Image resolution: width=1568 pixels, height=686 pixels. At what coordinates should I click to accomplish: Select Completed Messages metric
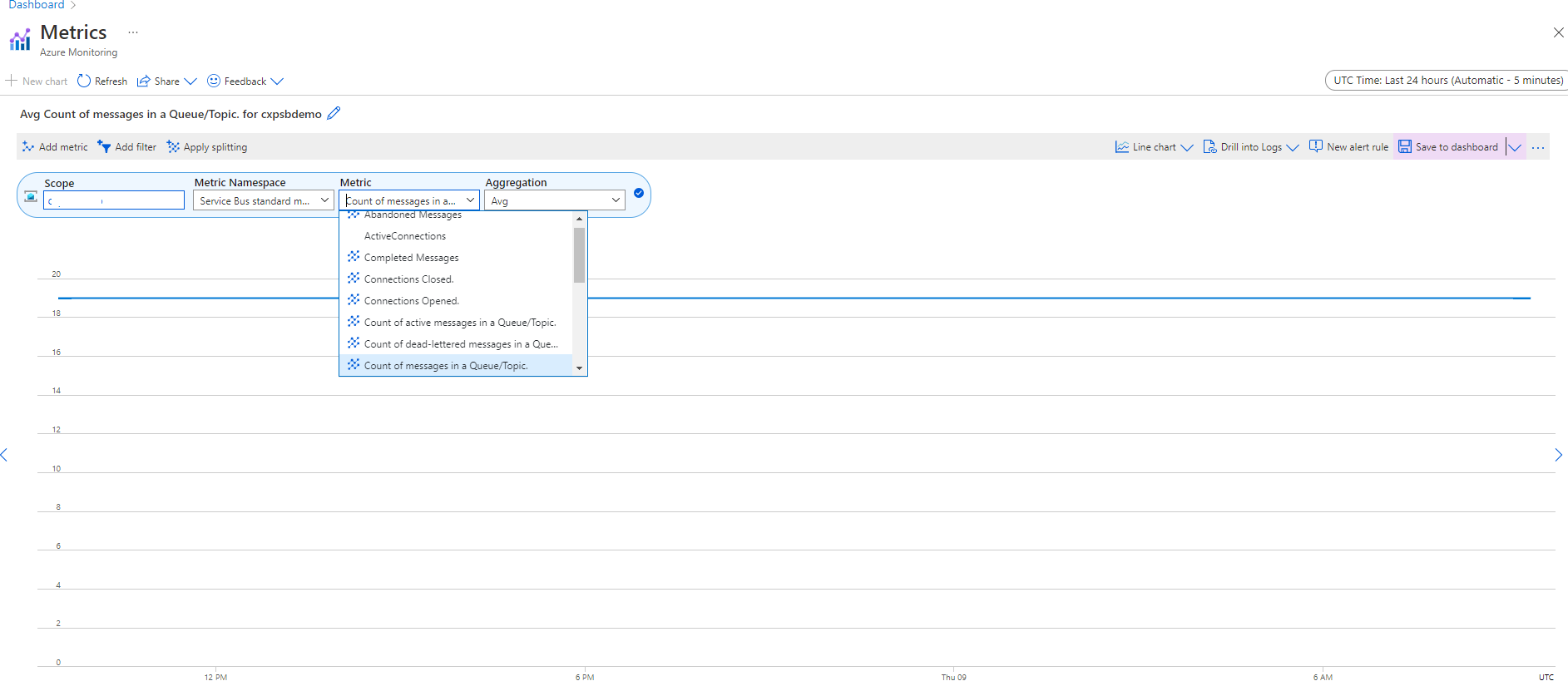[456, 258]
